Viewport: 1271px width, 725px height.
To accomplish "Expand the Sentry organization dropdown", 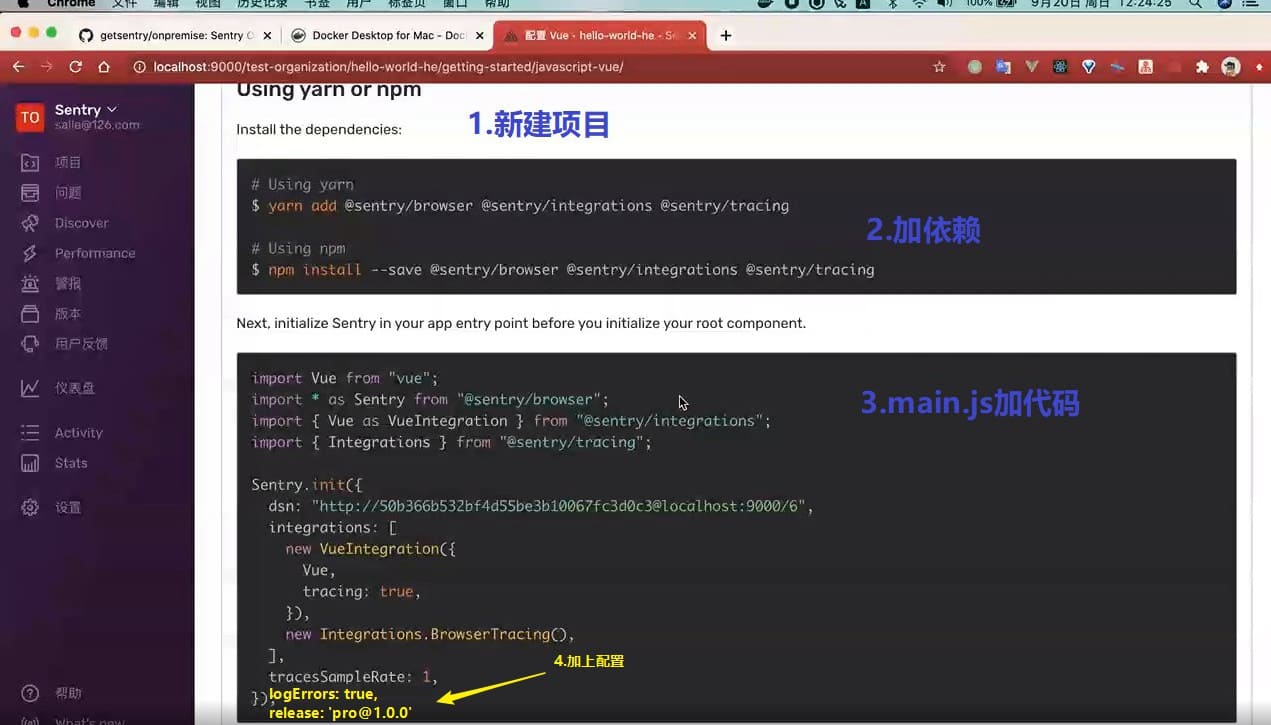I will 86,109.
